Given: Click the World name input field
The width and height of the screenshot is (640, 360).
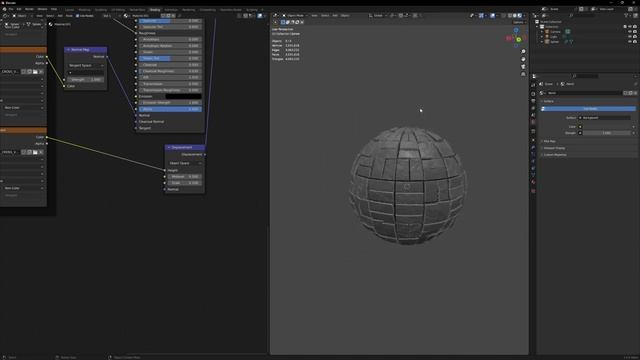Looking at the screenshot, I should [584, 93].
